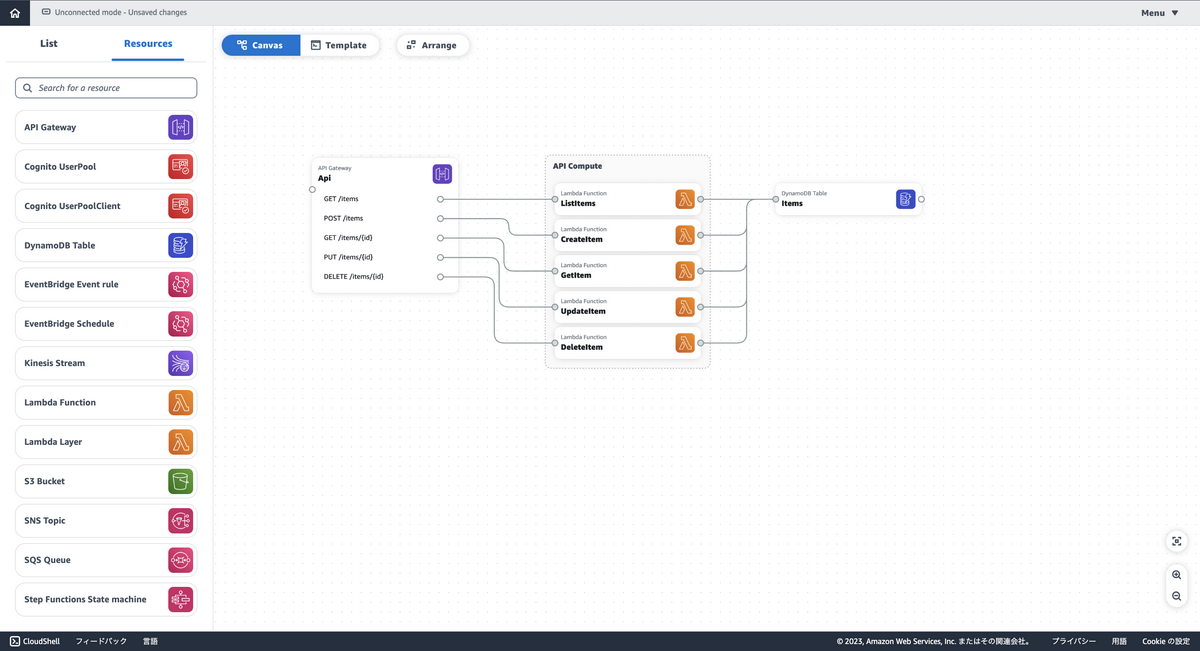Choose the DynamoDB Table icon in the Resources palette
The image size is (1200, 651).
[181, 245]
